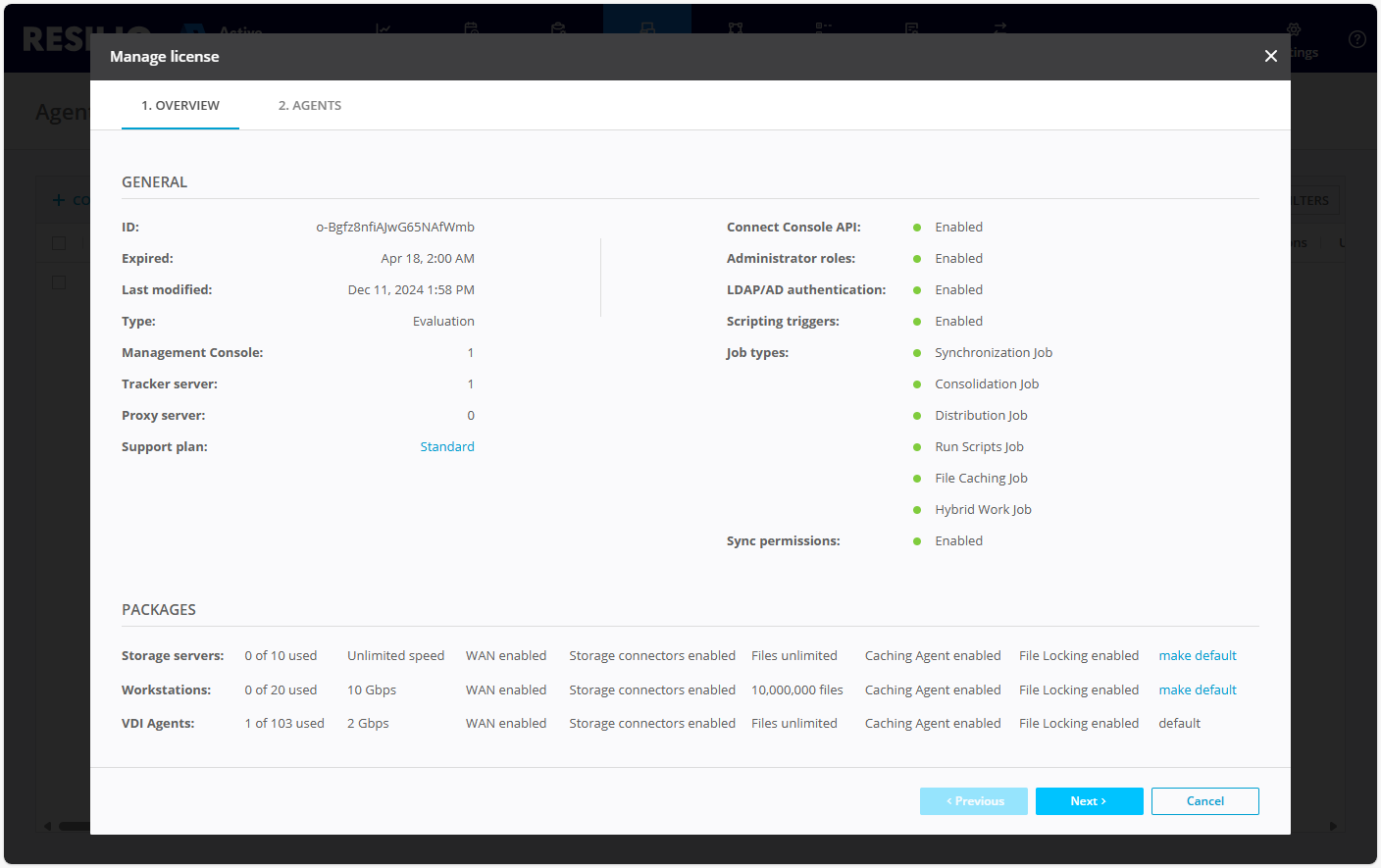Make Workstations package the default

tap(1198, 689)
